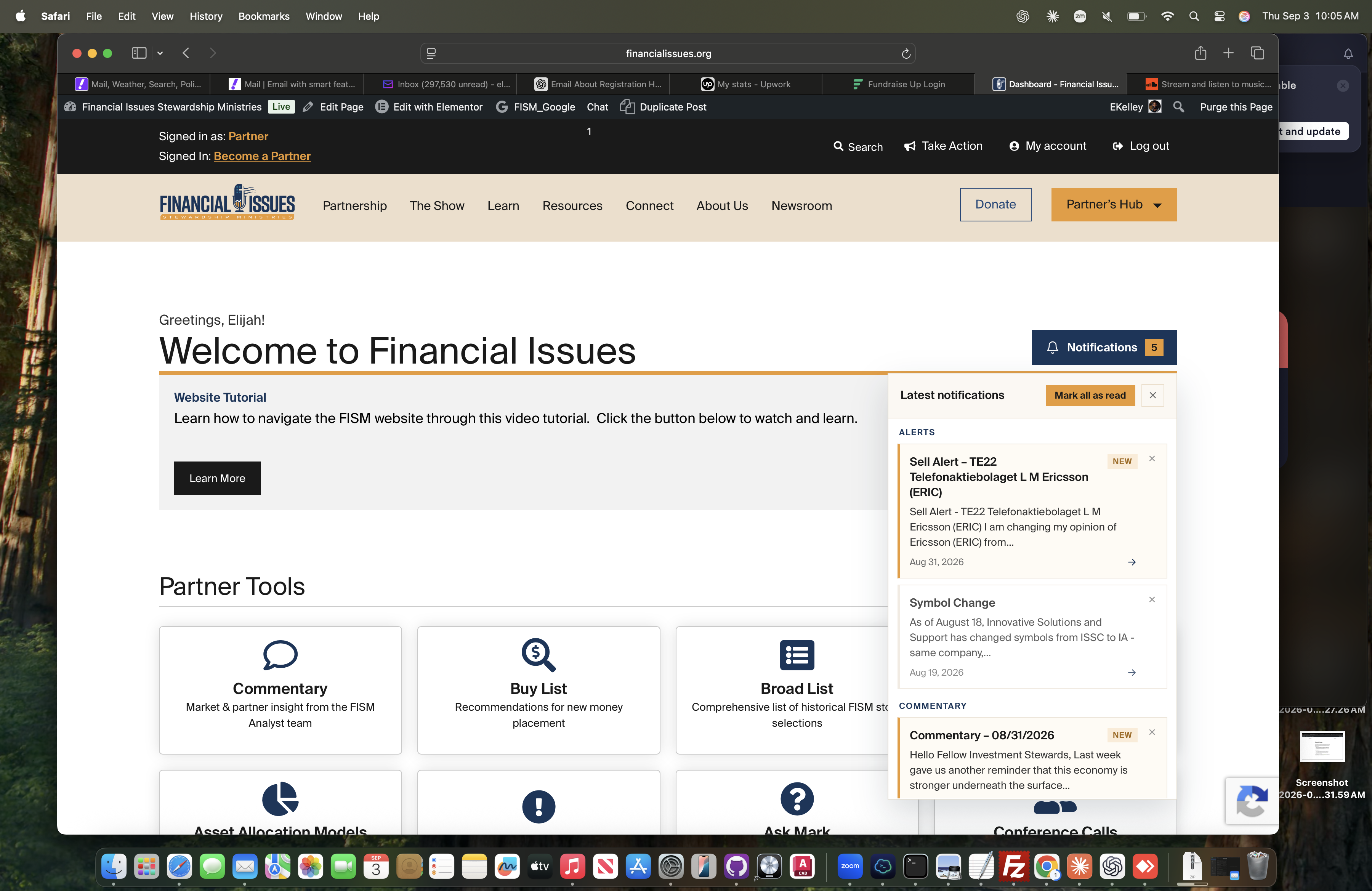The image size is (1372, 891).
Task: Open Symbol Change notification arrow link
Action: coord(1132,673)
